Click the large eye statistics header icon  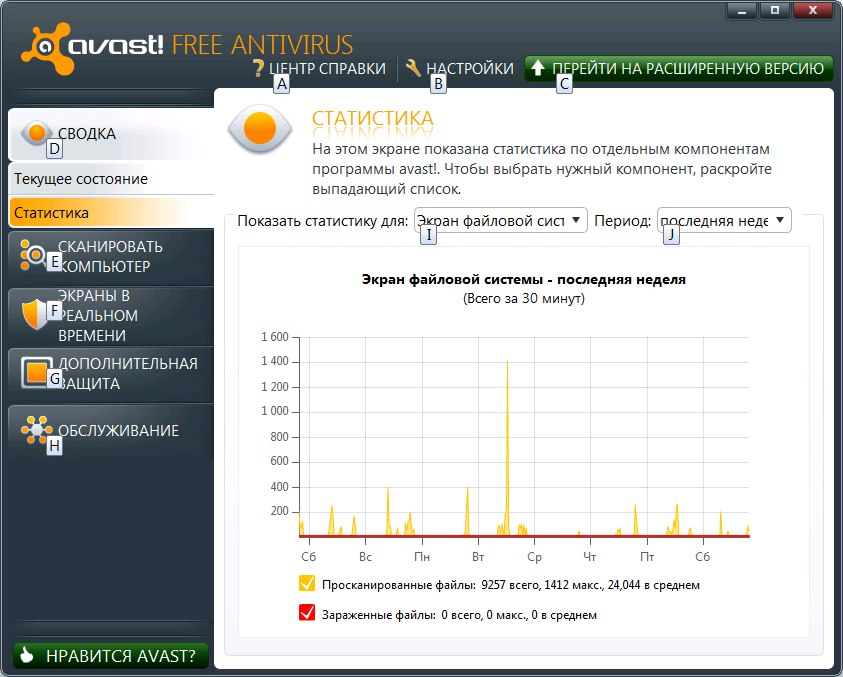(x=260, y=129)
